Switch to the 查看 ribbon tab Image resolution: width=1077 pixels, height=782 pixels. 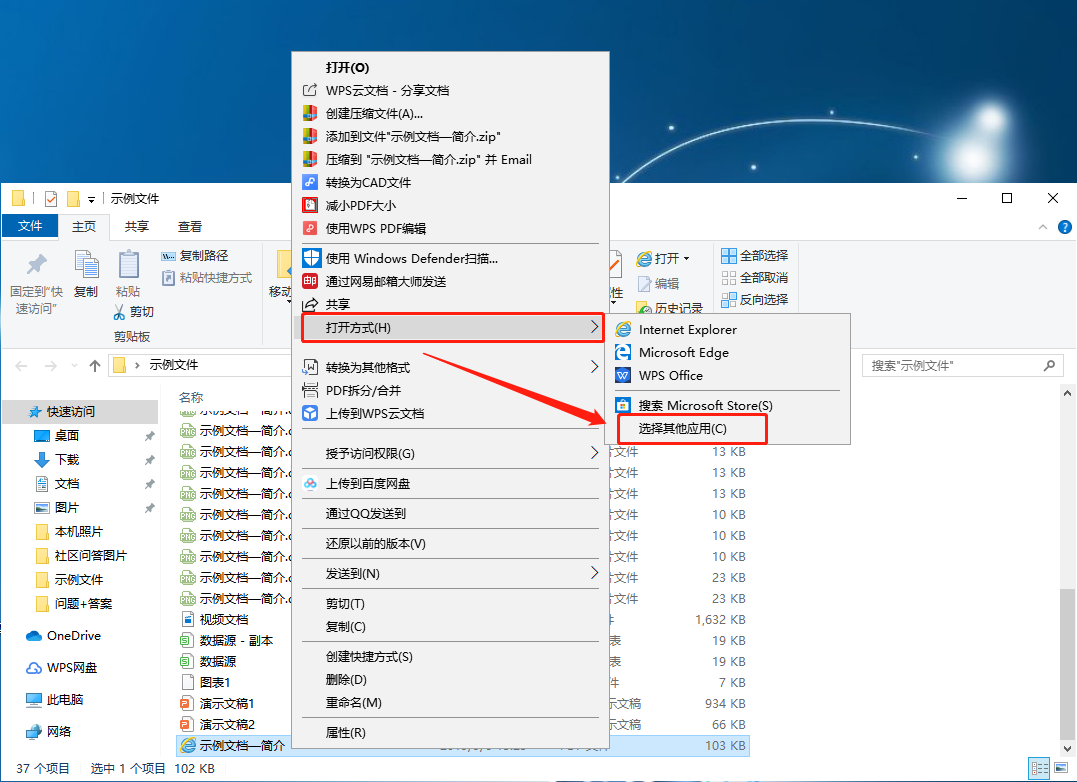(x=189, y=227)
